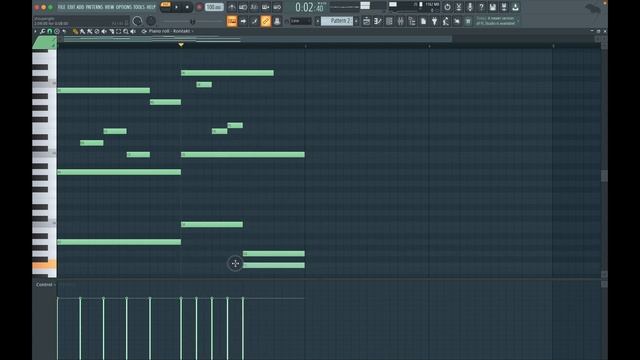The image size is (640, 360).
Task: Click the question mark help icon
Action: [481, 7]
